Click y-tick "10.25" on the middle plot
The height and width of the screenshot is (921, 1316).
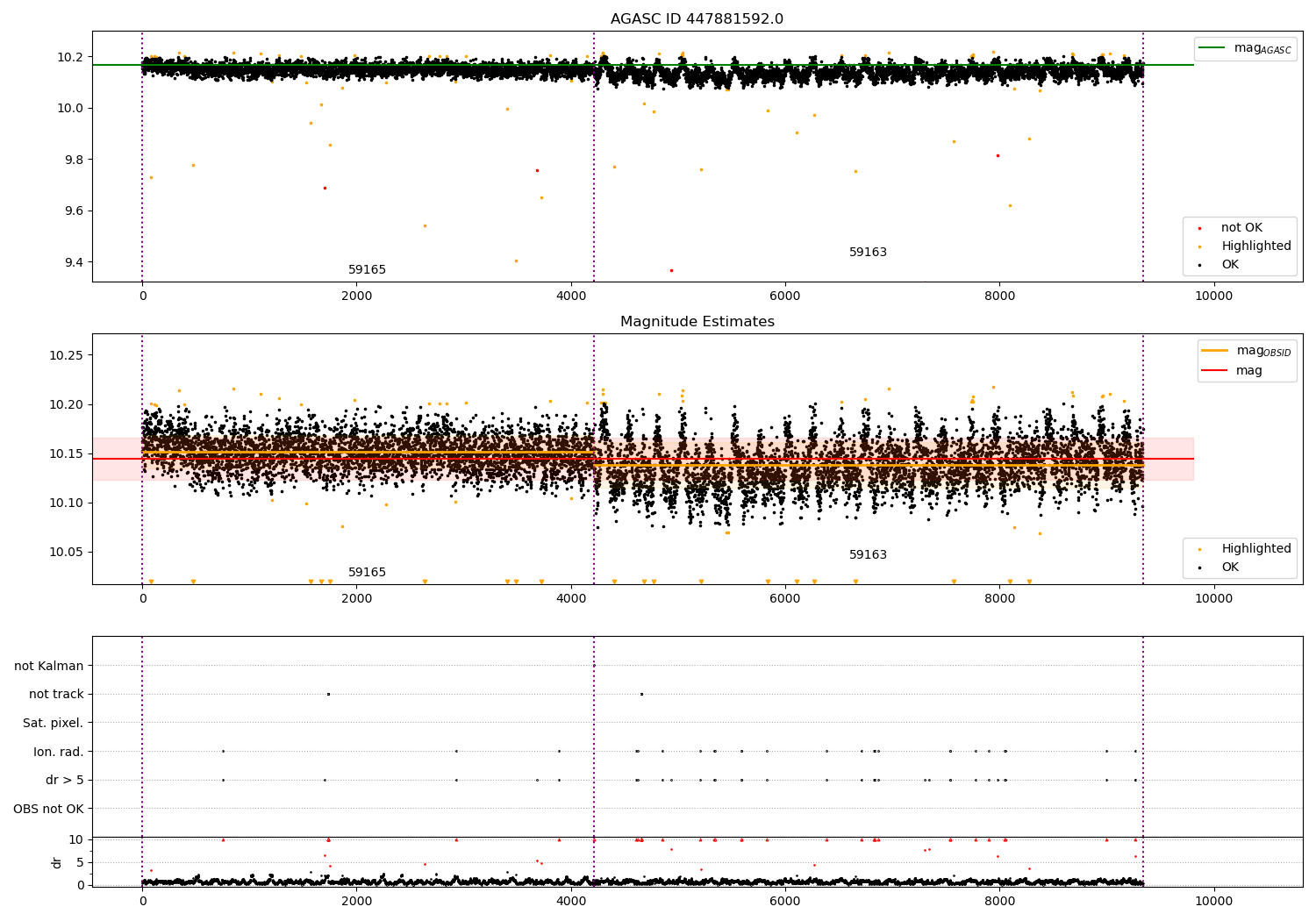[x=67, y=355]
